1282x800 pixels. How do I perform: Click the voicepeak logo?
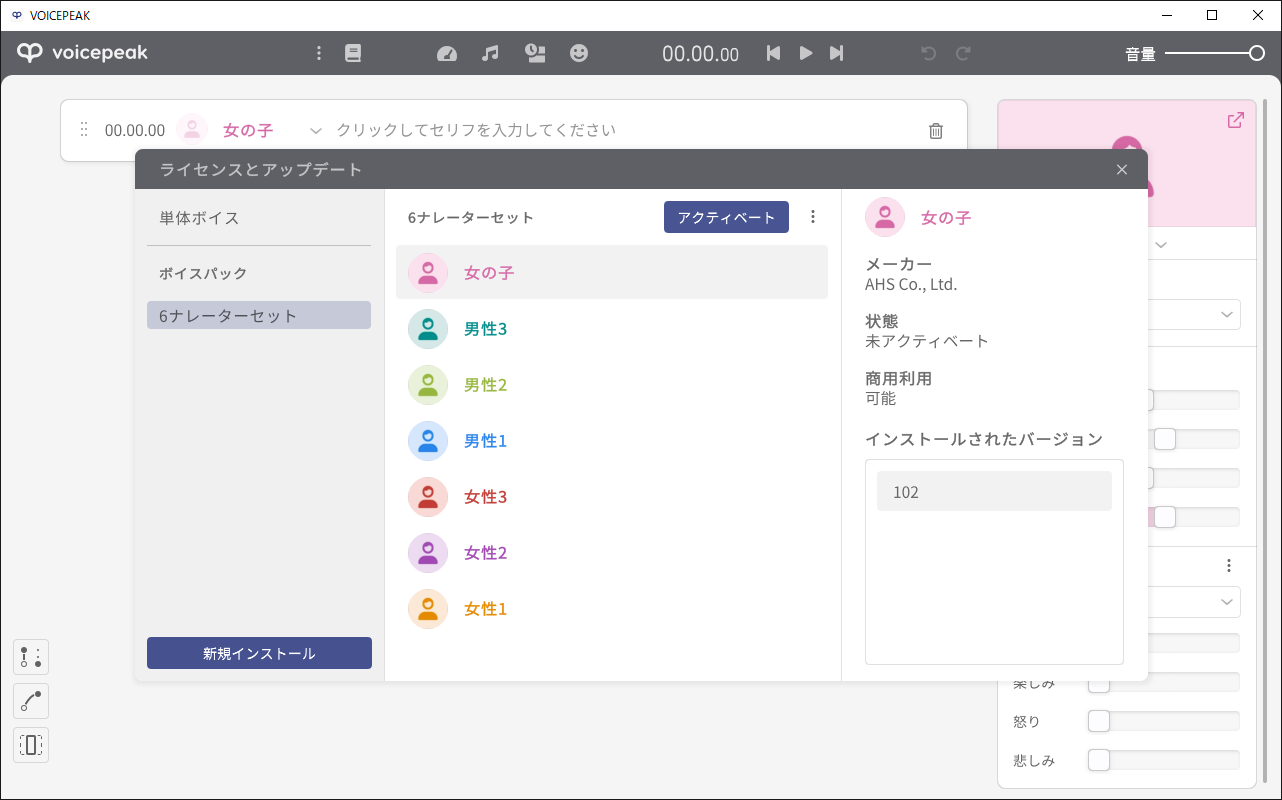click(82, 53)
